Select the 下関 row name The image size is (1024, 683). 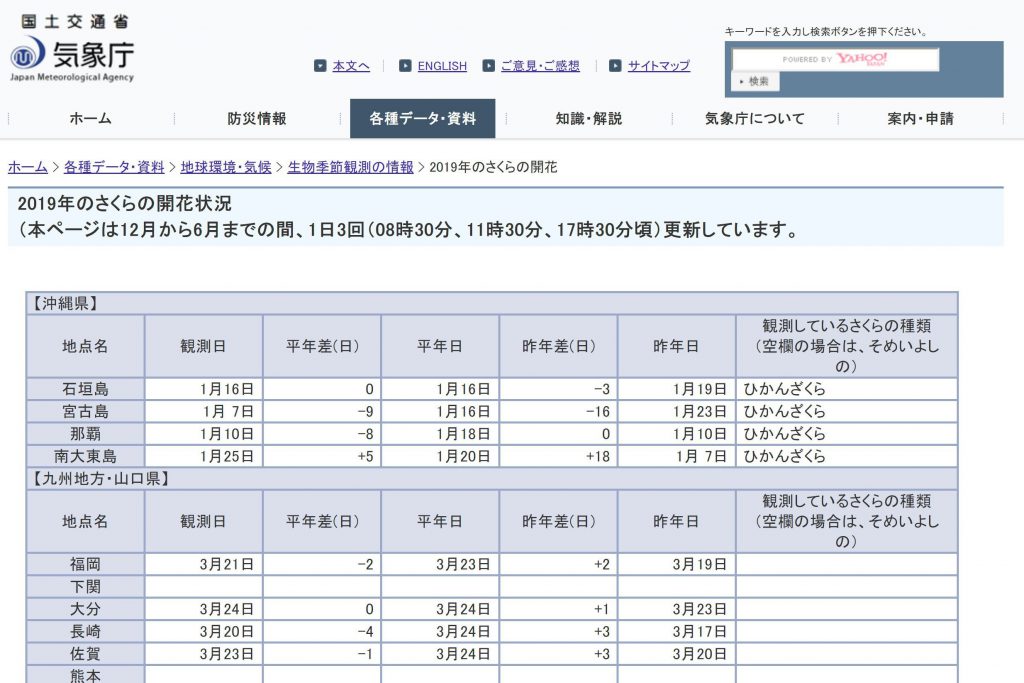[x=86, y=586]
